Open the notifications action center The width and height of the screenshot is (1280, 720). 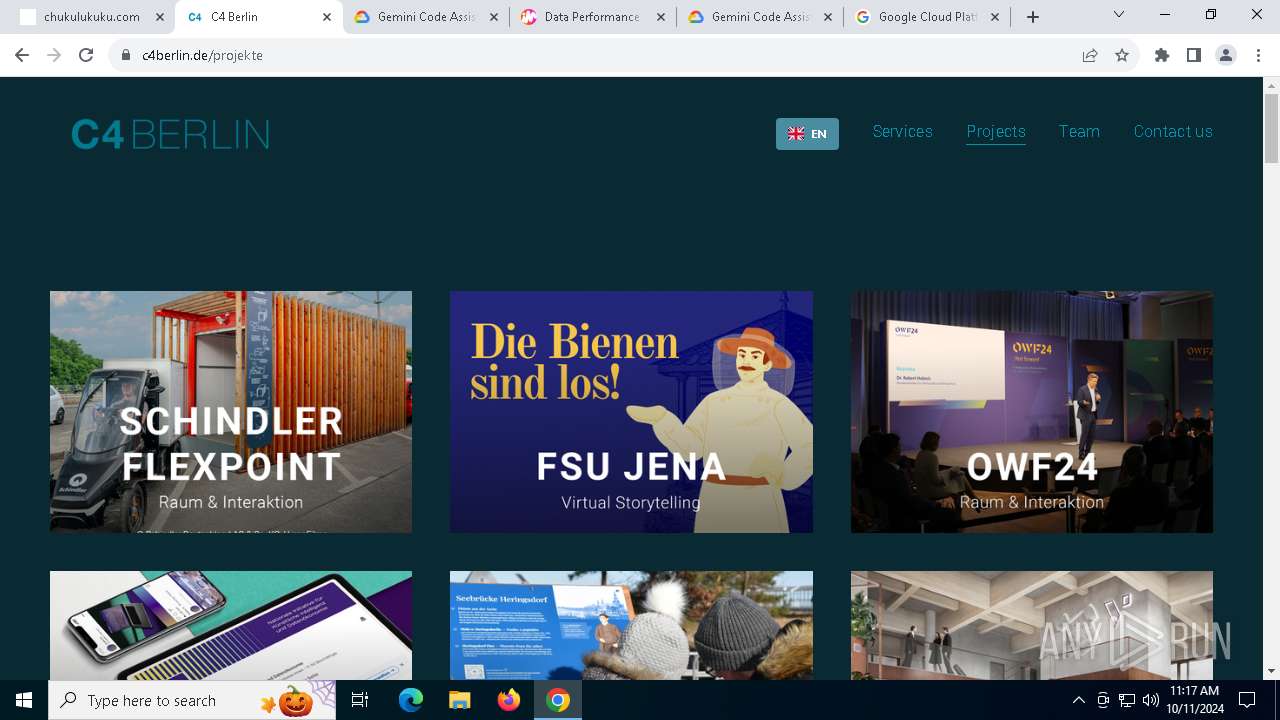(1247, 700)
